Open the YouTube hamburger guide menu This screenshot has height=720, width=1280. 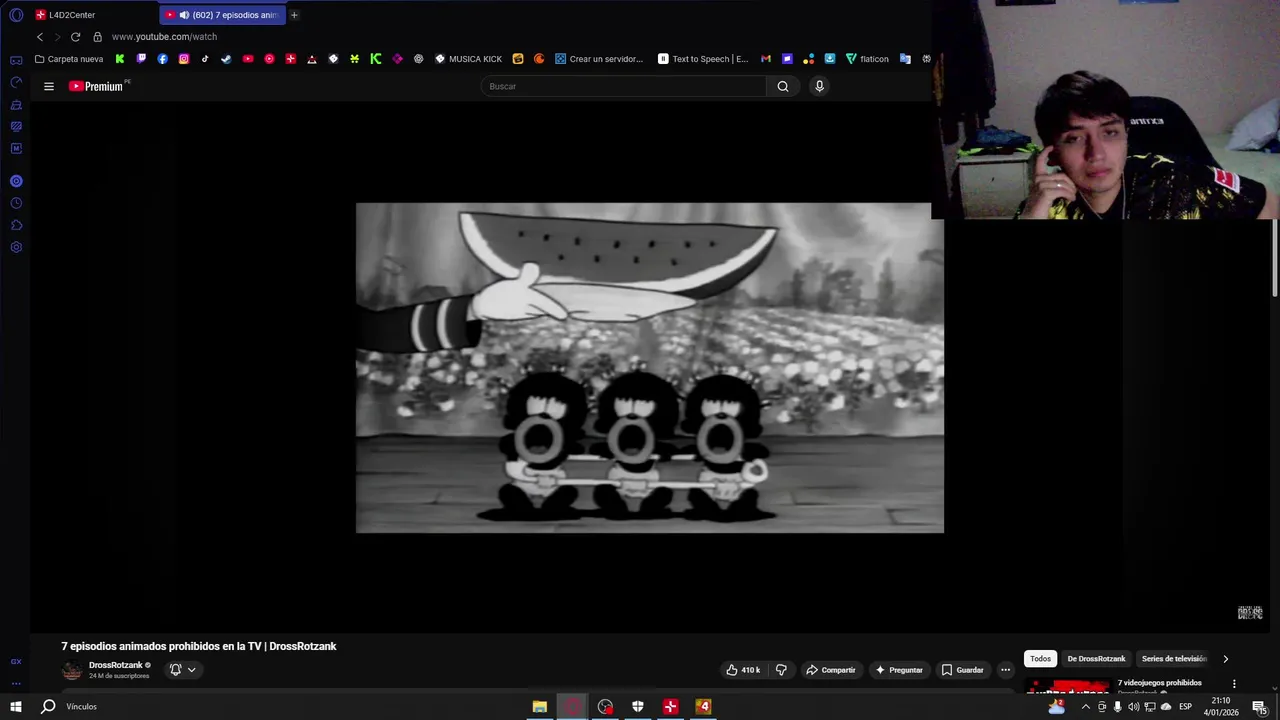[48, 86]
